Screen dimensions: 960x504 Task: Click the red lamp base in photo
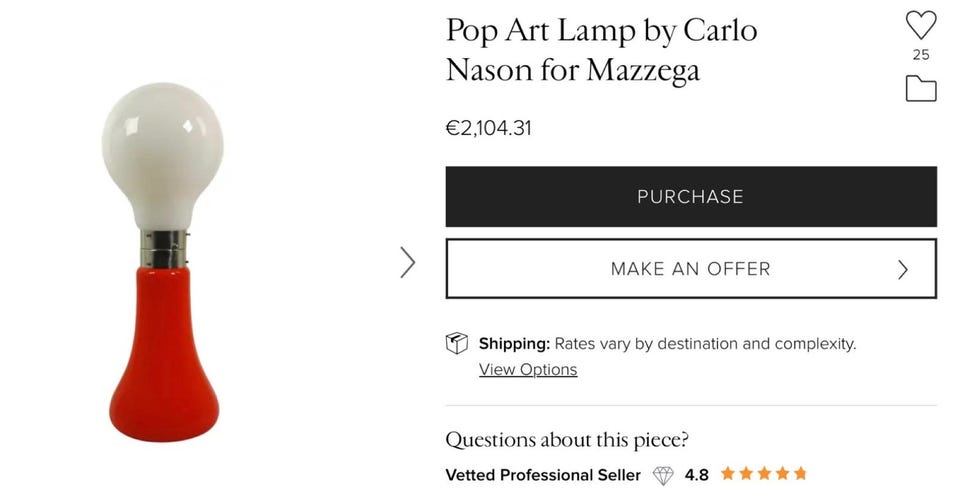click(163, 360)
